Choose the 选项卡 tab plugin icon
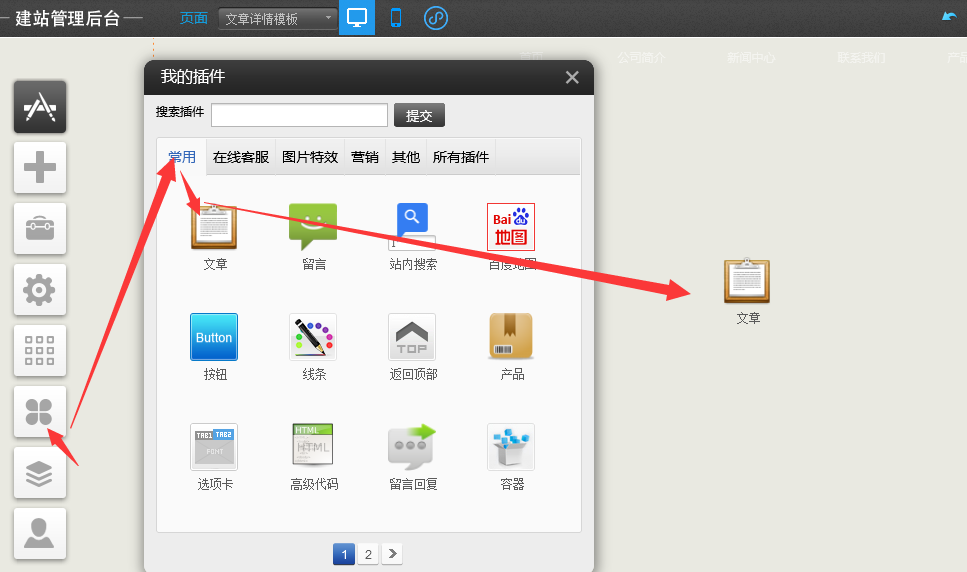This screenshot has height=572, width=967. point(214,447)
